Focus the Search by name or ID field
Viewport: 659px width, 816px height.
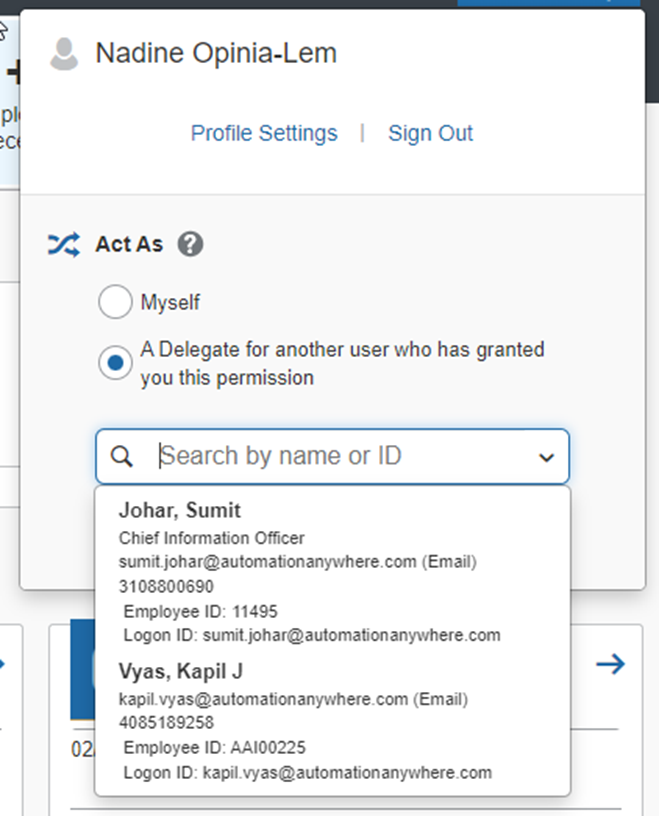(x=332, y=456)
